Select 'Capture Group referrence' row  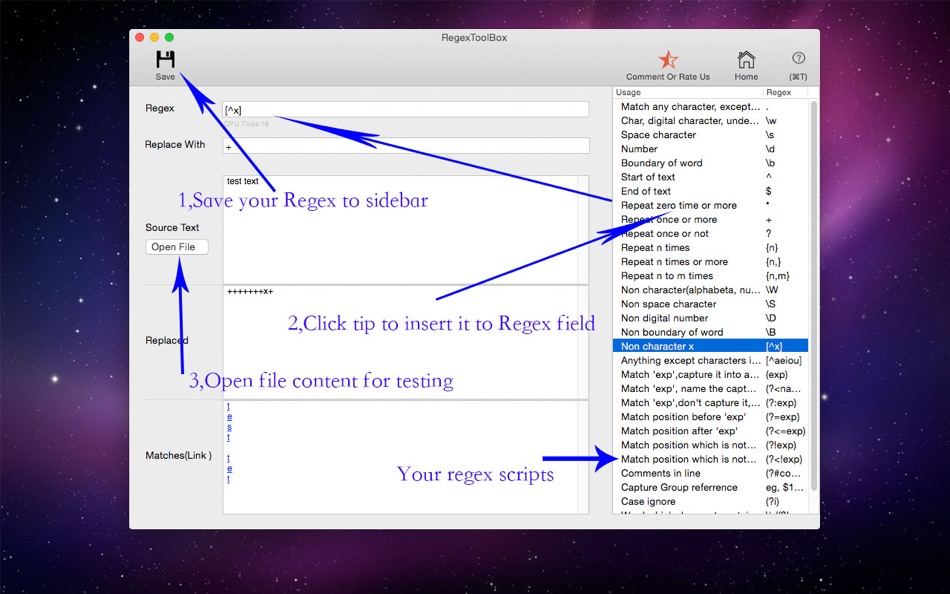pos(710,487)
